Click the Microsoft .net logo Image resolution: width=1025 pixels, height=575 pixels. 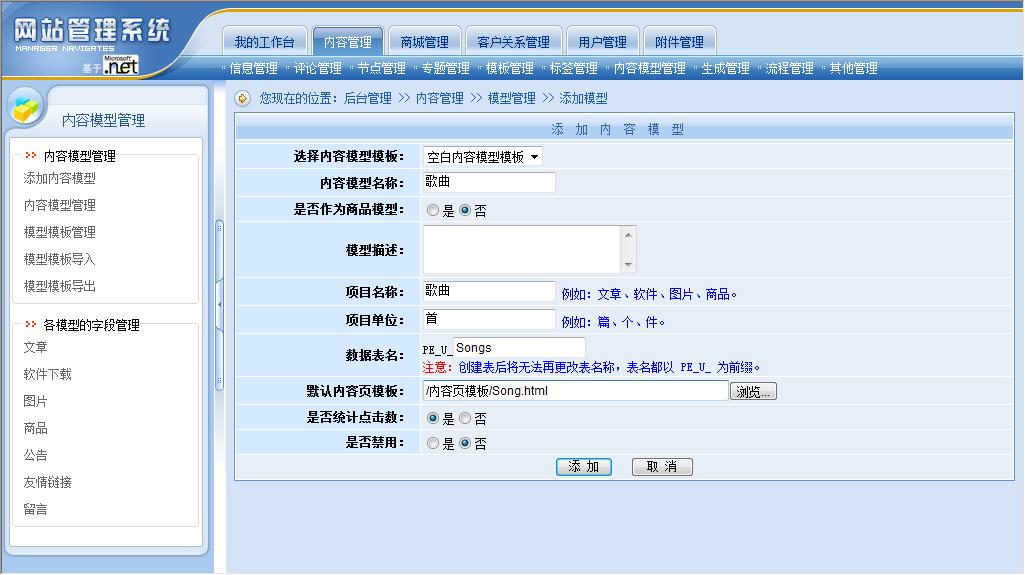[x=119, y=66]
